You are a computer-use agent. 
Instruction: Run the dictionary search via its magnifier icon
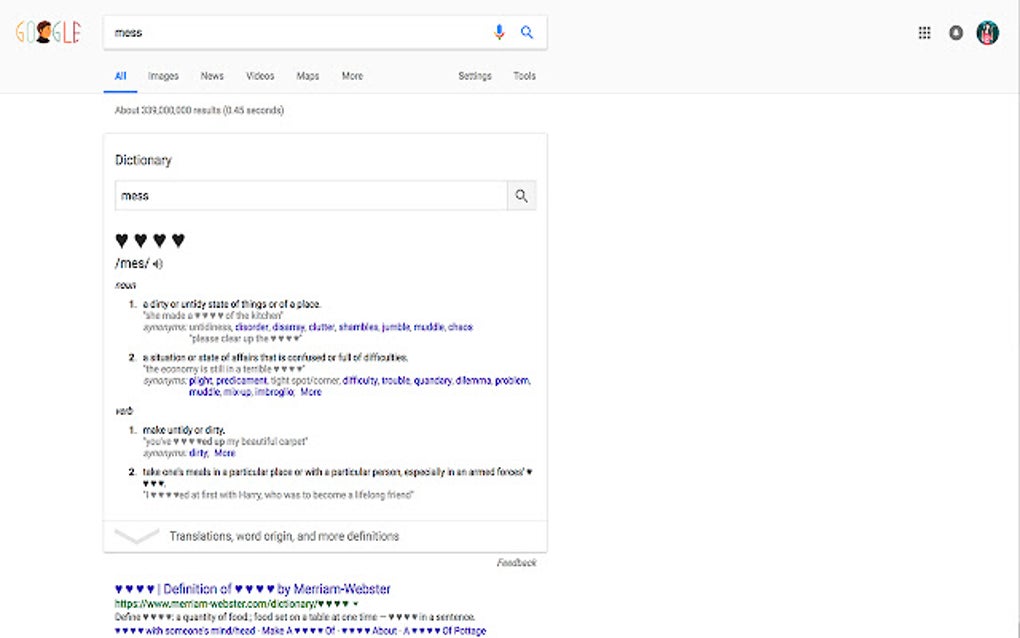tap(521, 196)
